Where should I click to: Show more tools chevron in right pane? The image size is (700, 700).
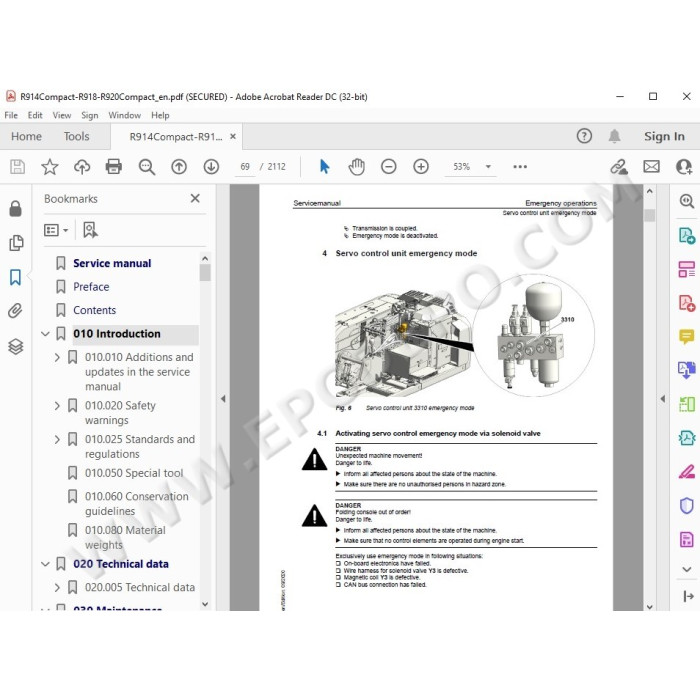click(687, 569)
